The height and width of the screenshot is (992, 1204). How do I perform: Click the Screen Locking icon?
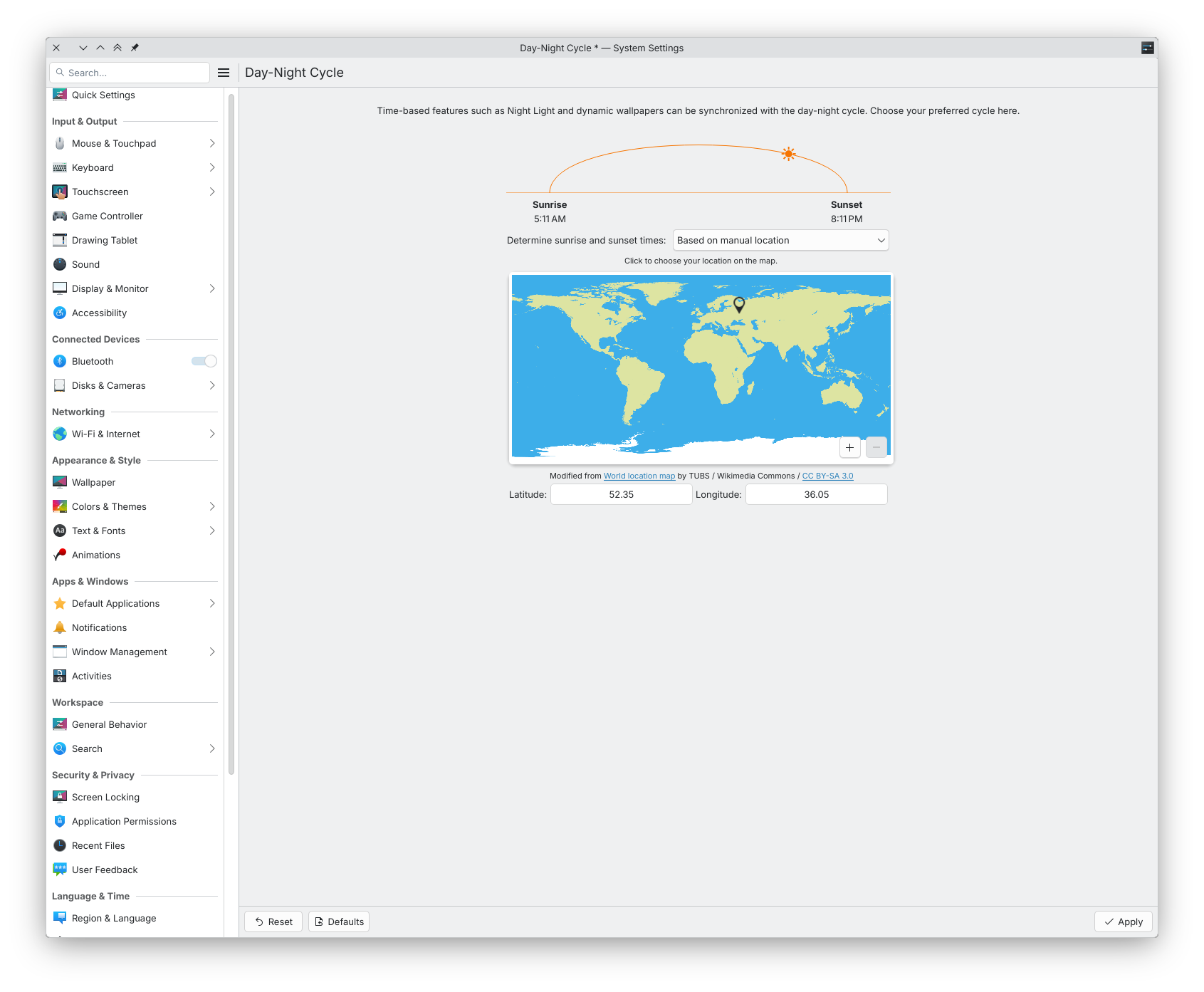coord(60,797)
